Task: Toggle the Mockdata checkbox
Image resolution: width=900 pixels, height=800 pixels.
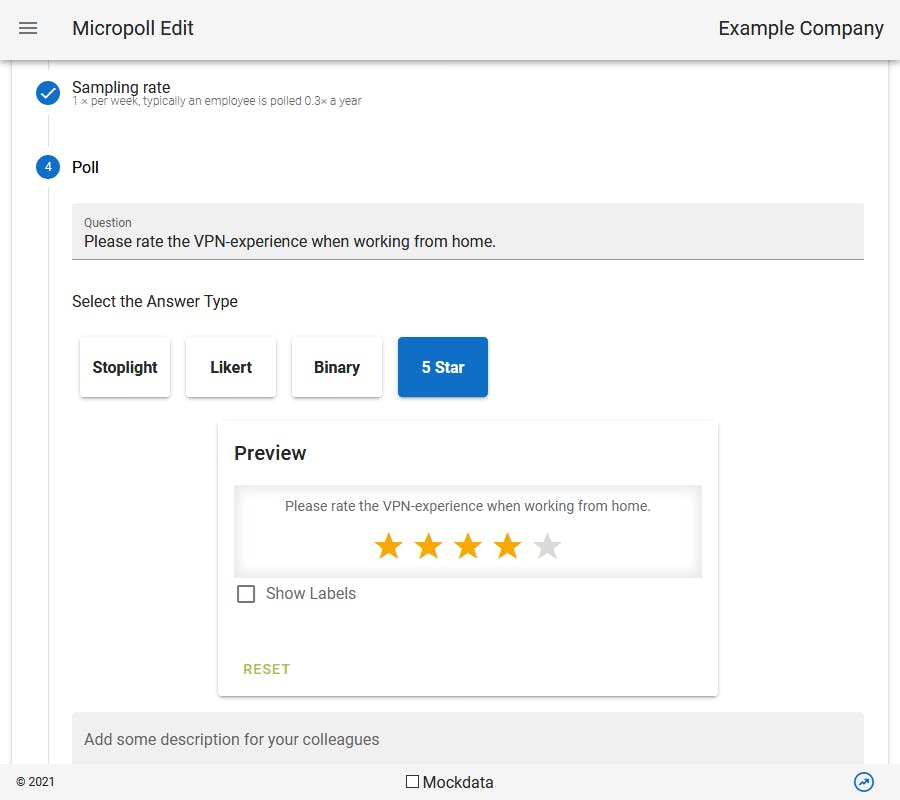Action: tap(412, 782)
